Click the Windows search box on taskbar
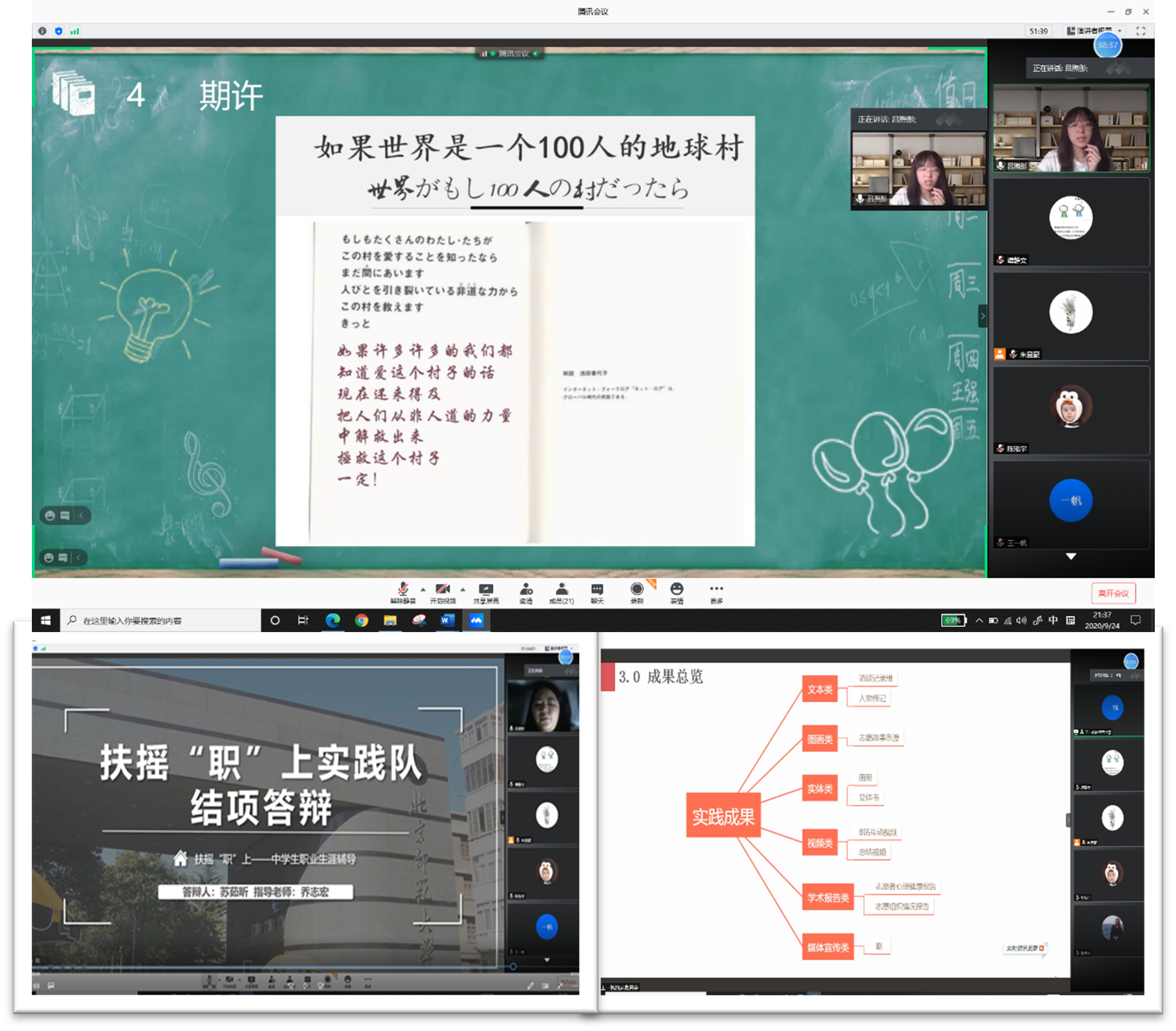 pos(159,620)
